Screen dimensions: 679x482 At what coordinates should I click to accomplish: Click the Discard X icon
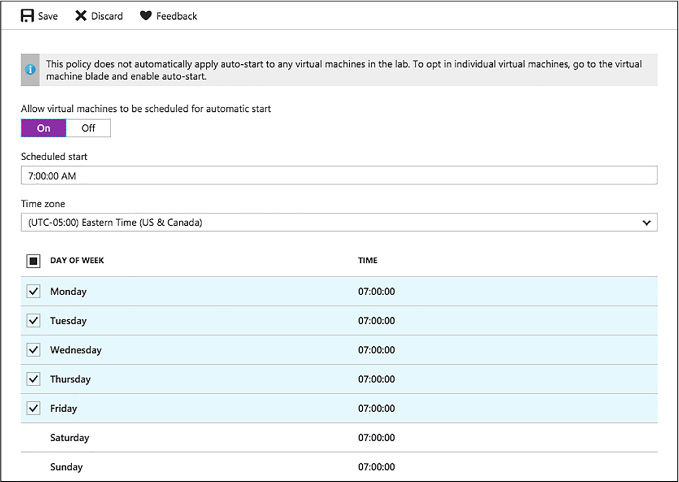pyautogui.click(x=81, y=16)
